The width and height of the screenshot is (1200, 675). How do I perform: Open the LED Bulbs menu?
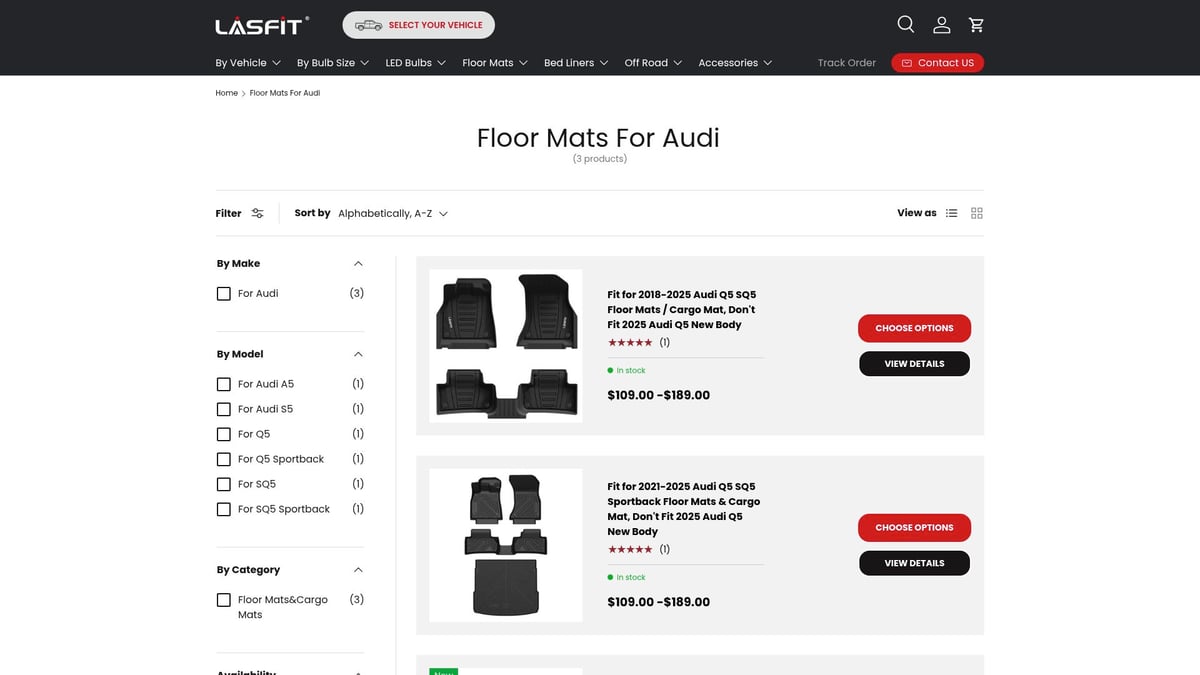(x=415, y=63)
